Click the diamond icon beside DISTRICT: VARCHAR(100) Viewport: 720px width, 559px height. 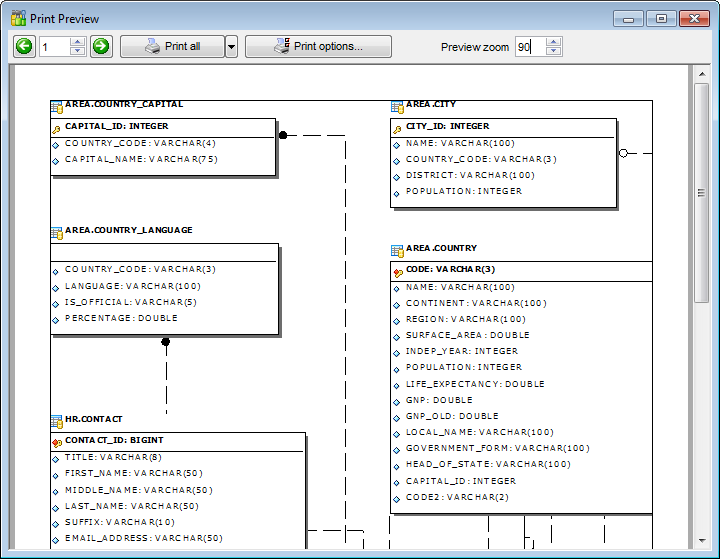pyautogui.click(x=397, y=177)
